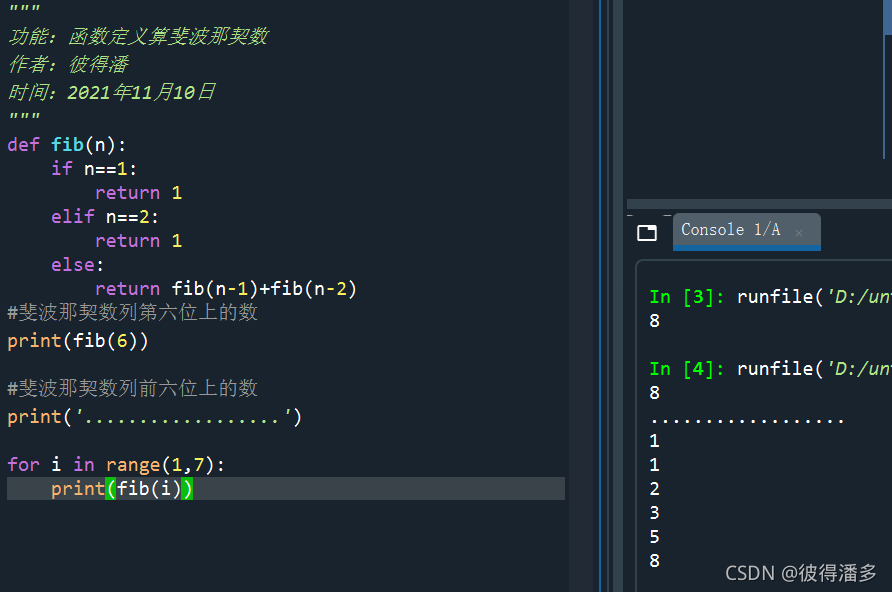Switch to the Console 1/A tab
The width and height of the screenshot is (892, 592).
(x=730, y=230)
